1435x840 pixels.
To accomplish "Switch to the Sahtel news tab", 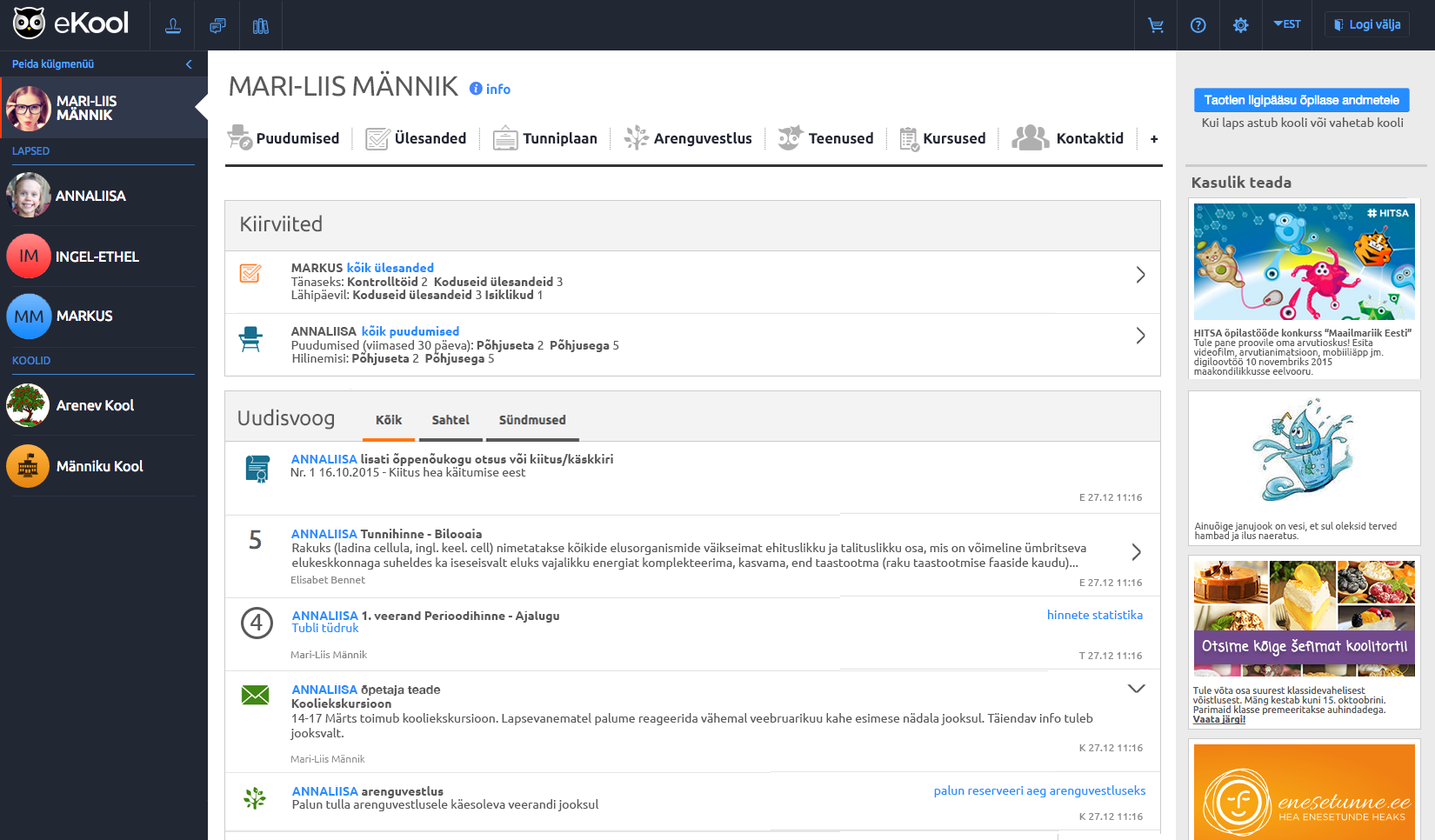I will pos(451,420).
